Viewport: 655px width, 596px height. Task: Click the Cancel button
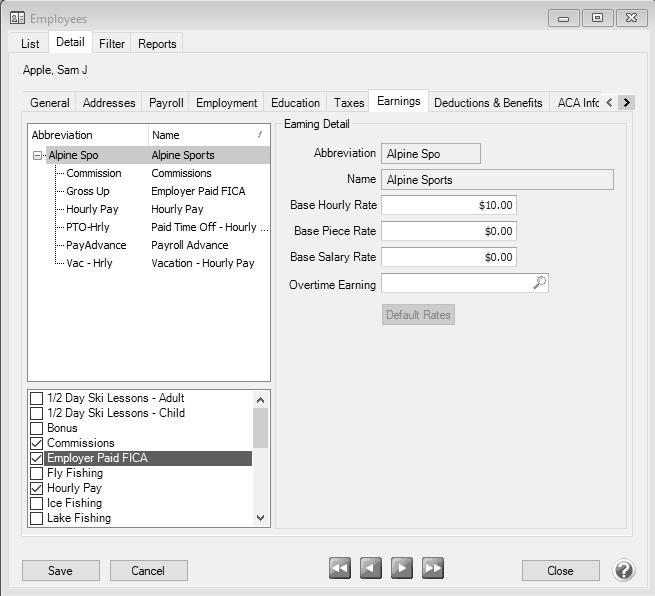(x=148, y=571)
